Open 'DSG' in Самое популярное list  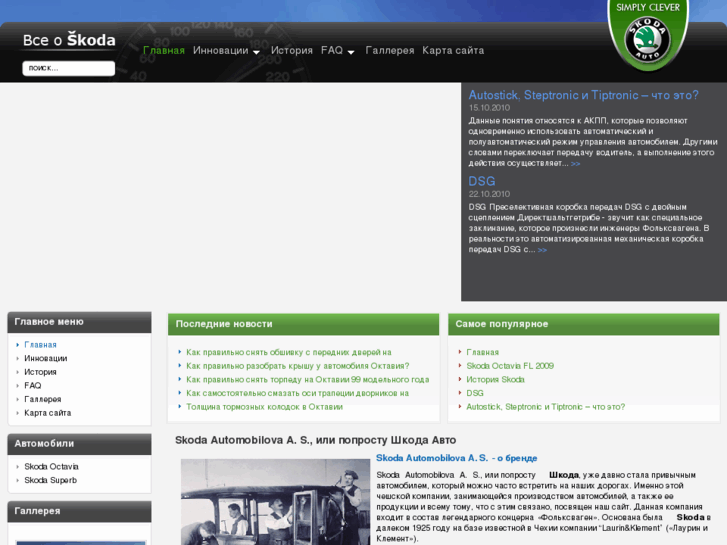click(475, 393)
